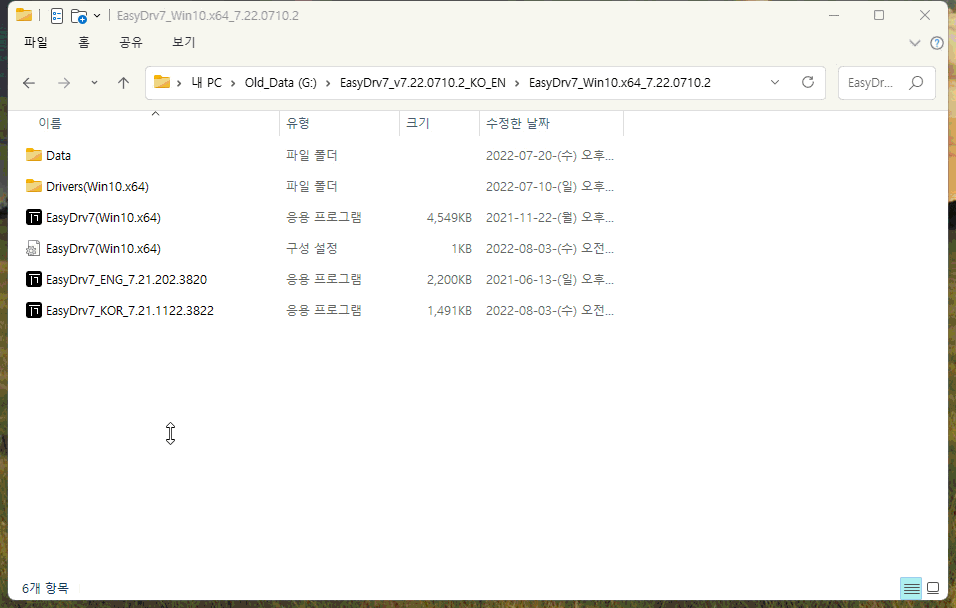Click the search magnifier icon
Image resolution: width=956 pixels, height=608 pixels.
click(916, 83)
